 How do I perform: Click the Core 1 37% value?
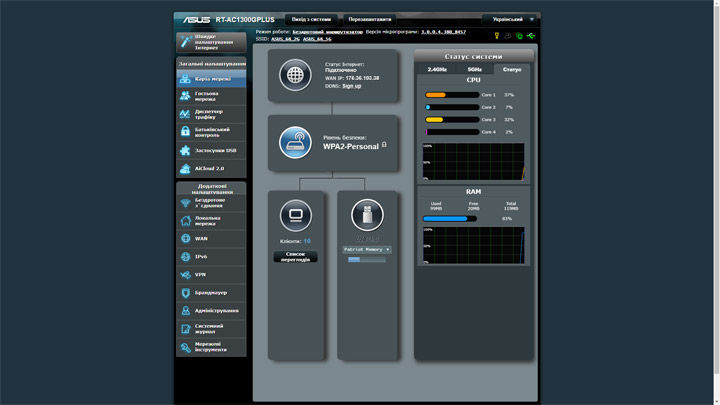pyautogui.click(x=509, y=95)
